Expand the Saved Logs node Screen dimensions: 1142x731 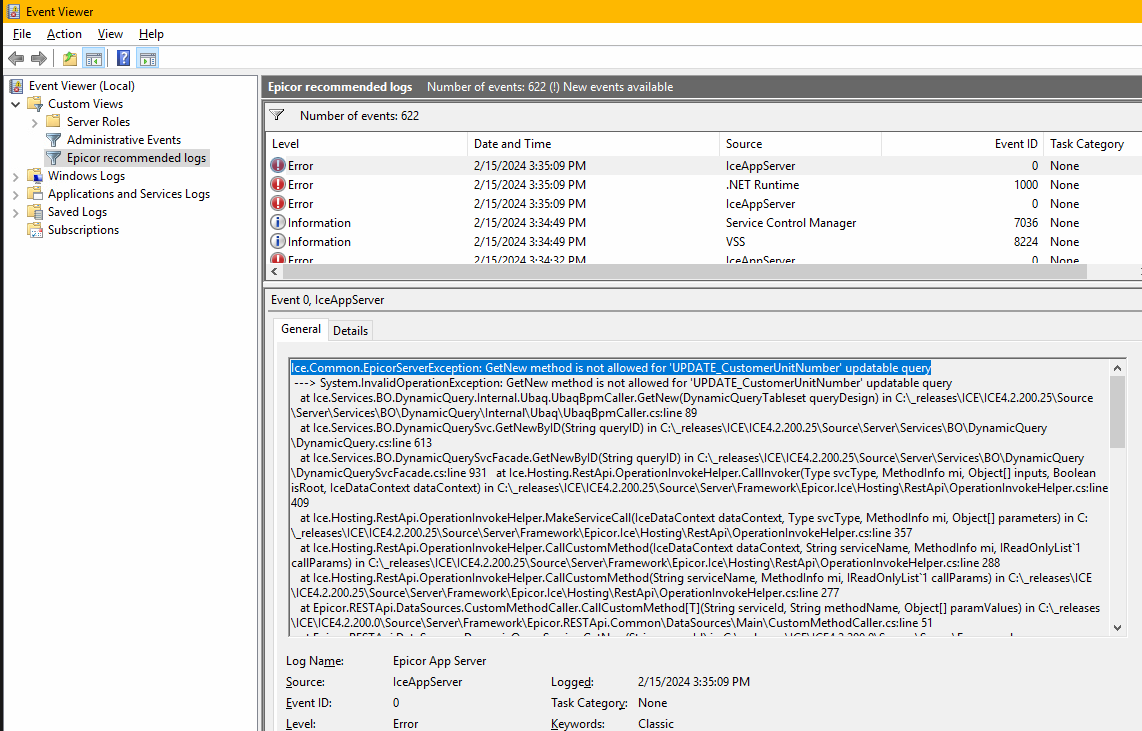[x=15, y=213]
